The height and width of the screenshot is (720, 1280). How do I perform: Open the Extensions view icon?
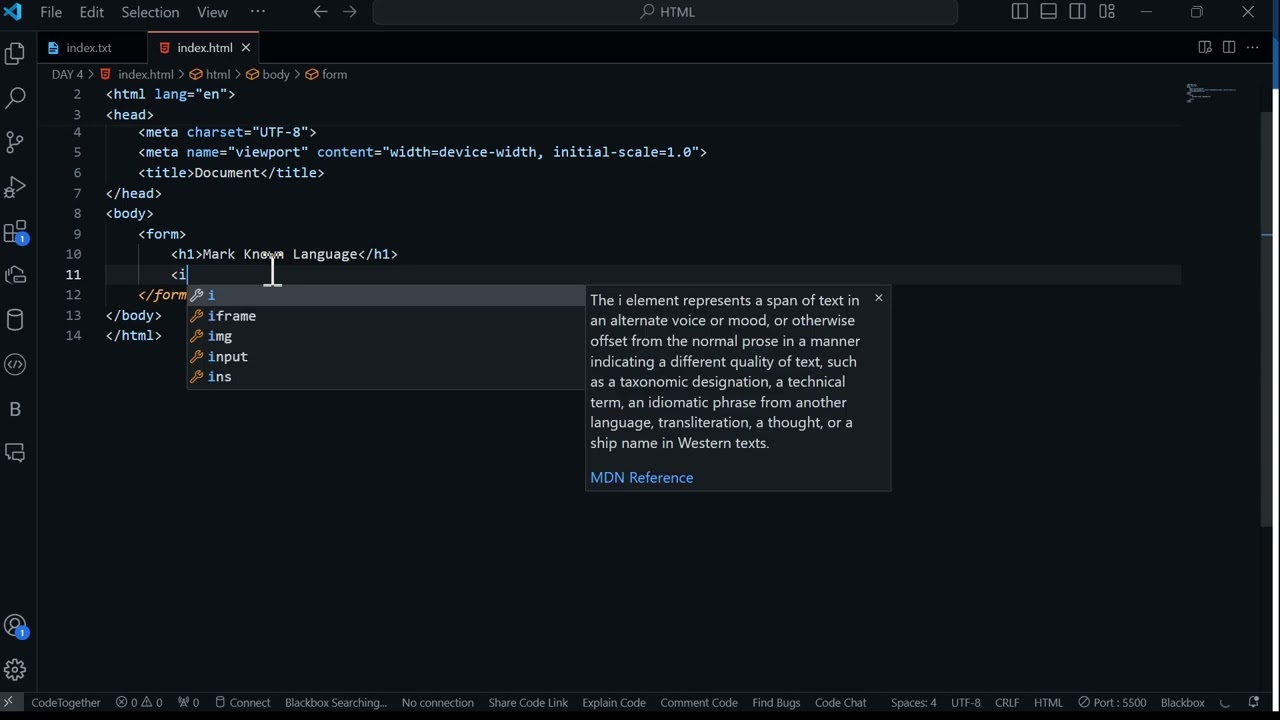tap(15, 232)
